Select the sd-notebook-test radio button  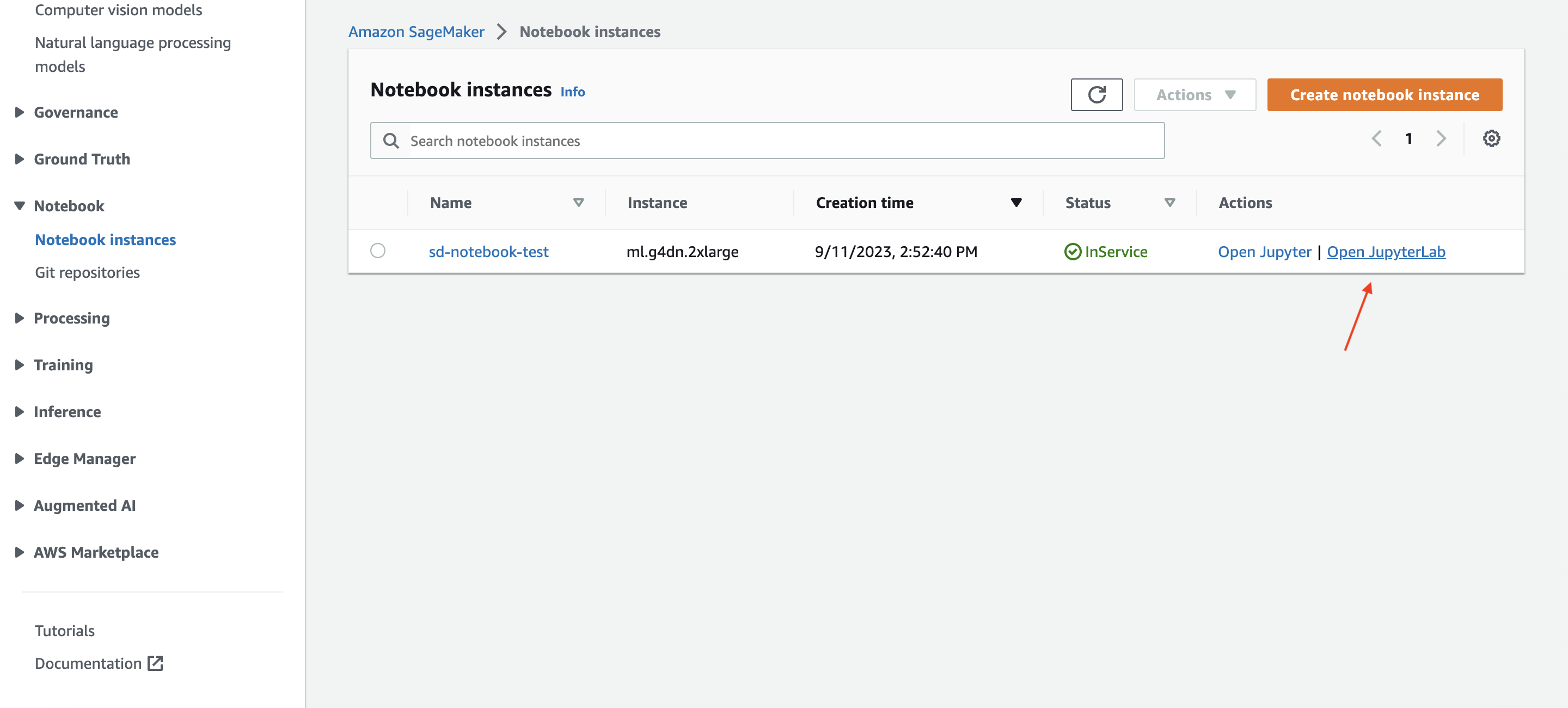377,251
